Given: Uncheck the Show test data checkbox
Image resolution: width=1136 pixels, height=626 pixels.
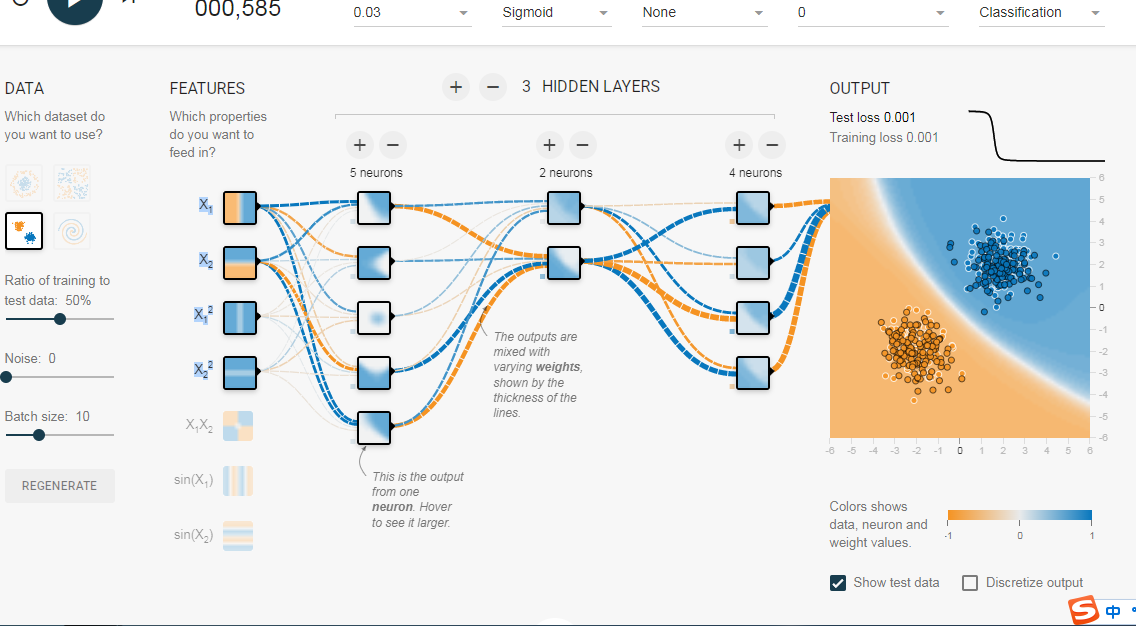Looking at the screenshot, I should click(x=838, y=583).
